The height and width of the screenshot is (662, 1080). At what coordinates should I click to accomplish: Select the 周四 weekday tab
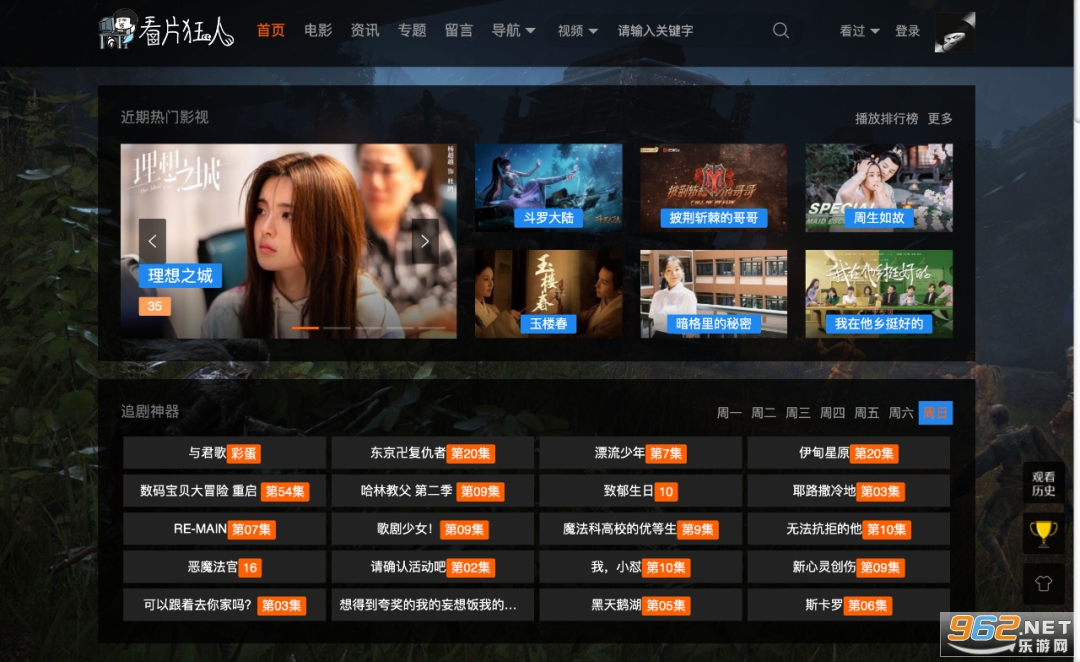[832, 413]
